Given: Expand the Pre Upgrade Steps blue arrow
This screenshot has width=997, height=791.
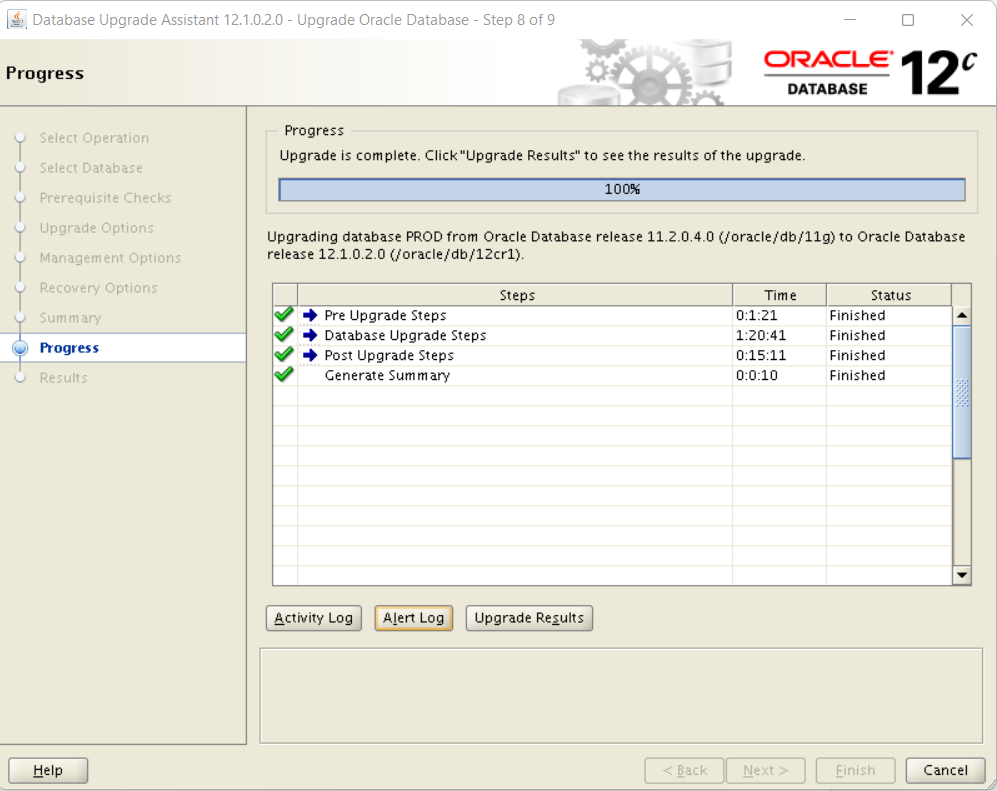Looking at the screenshot, I should pyautogui.click(x=310, y=315).
